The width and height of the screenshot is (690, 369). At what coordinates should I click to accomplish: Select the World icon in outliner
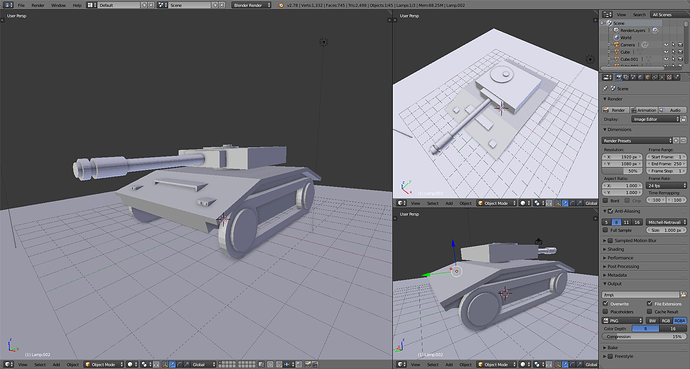[616, 37]
